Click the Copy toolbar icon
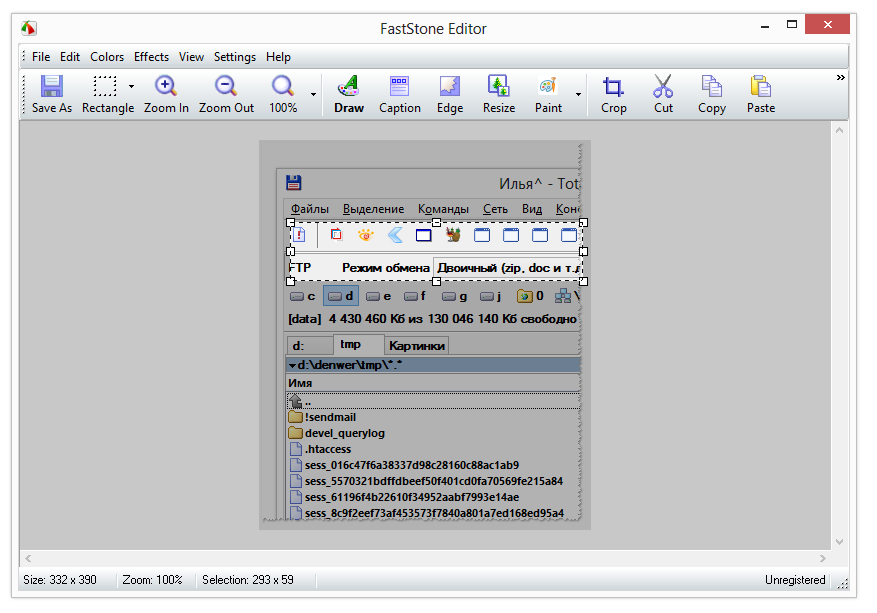This screenshot has height=613, width=877. (711, 95)
